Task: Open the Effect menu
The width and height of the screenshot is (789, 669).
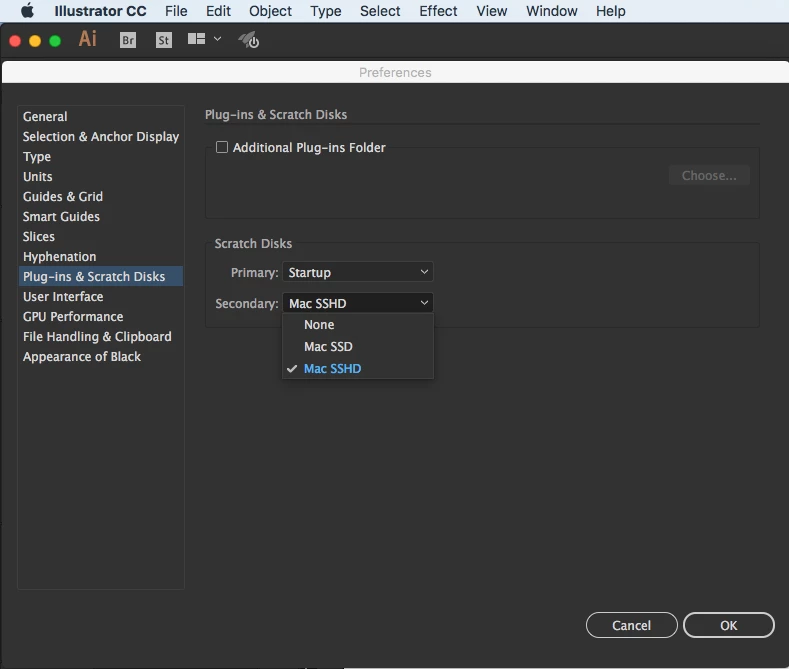Action: pyautogui.click(x=438, y=11)
